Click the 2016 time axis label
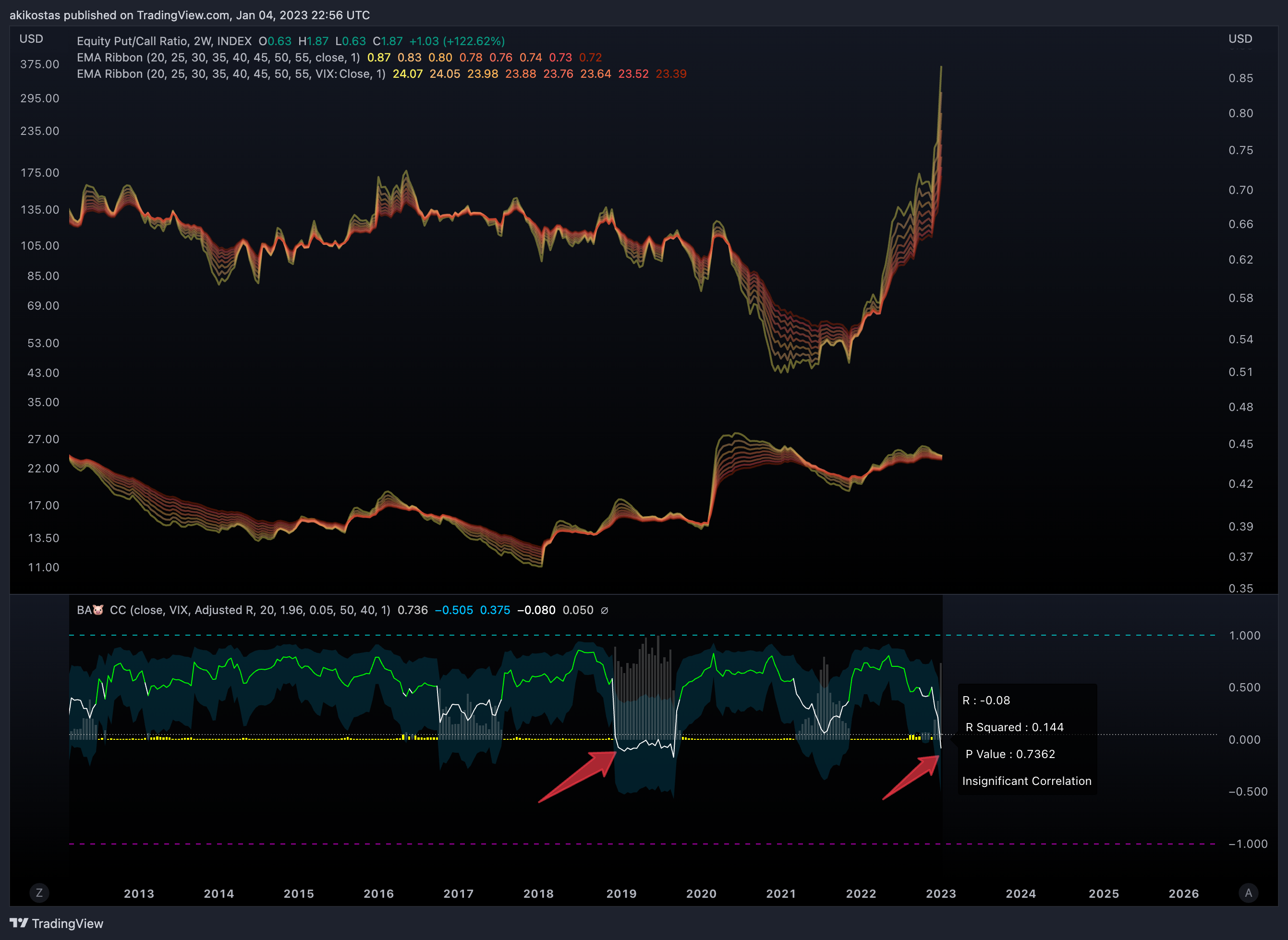The height and width of the screenshot is (940, 1288). coord(378,893)
